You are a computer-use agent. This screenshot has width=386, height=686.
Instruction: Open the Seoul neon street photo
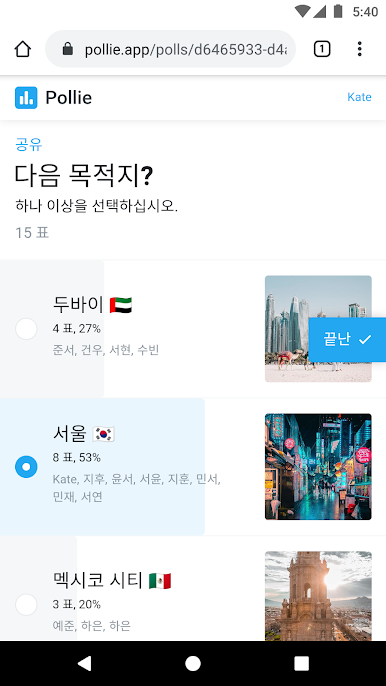point(318,466)
